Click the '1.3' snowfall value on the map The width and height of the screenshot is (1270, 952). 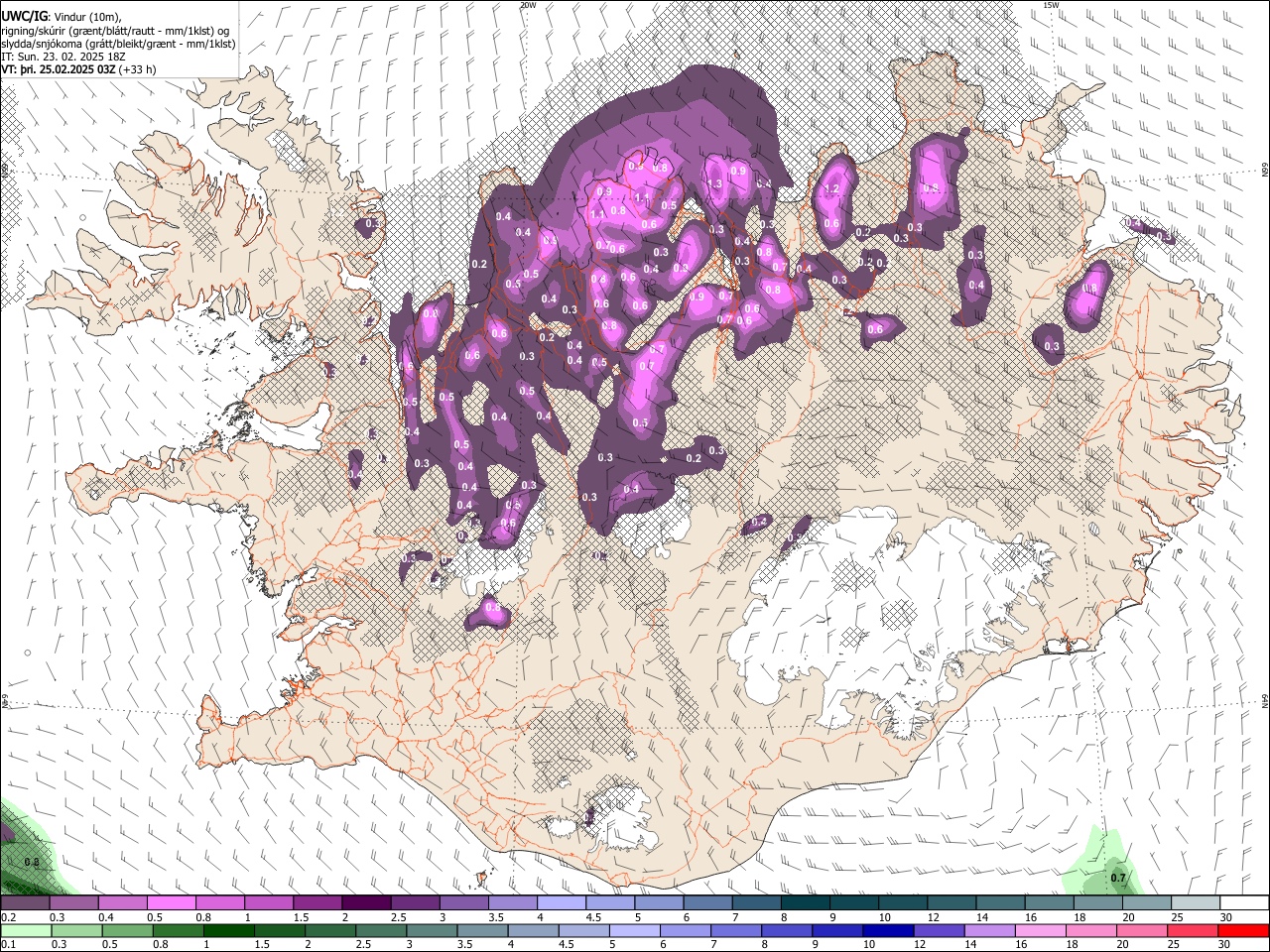(x=713, y=183)
